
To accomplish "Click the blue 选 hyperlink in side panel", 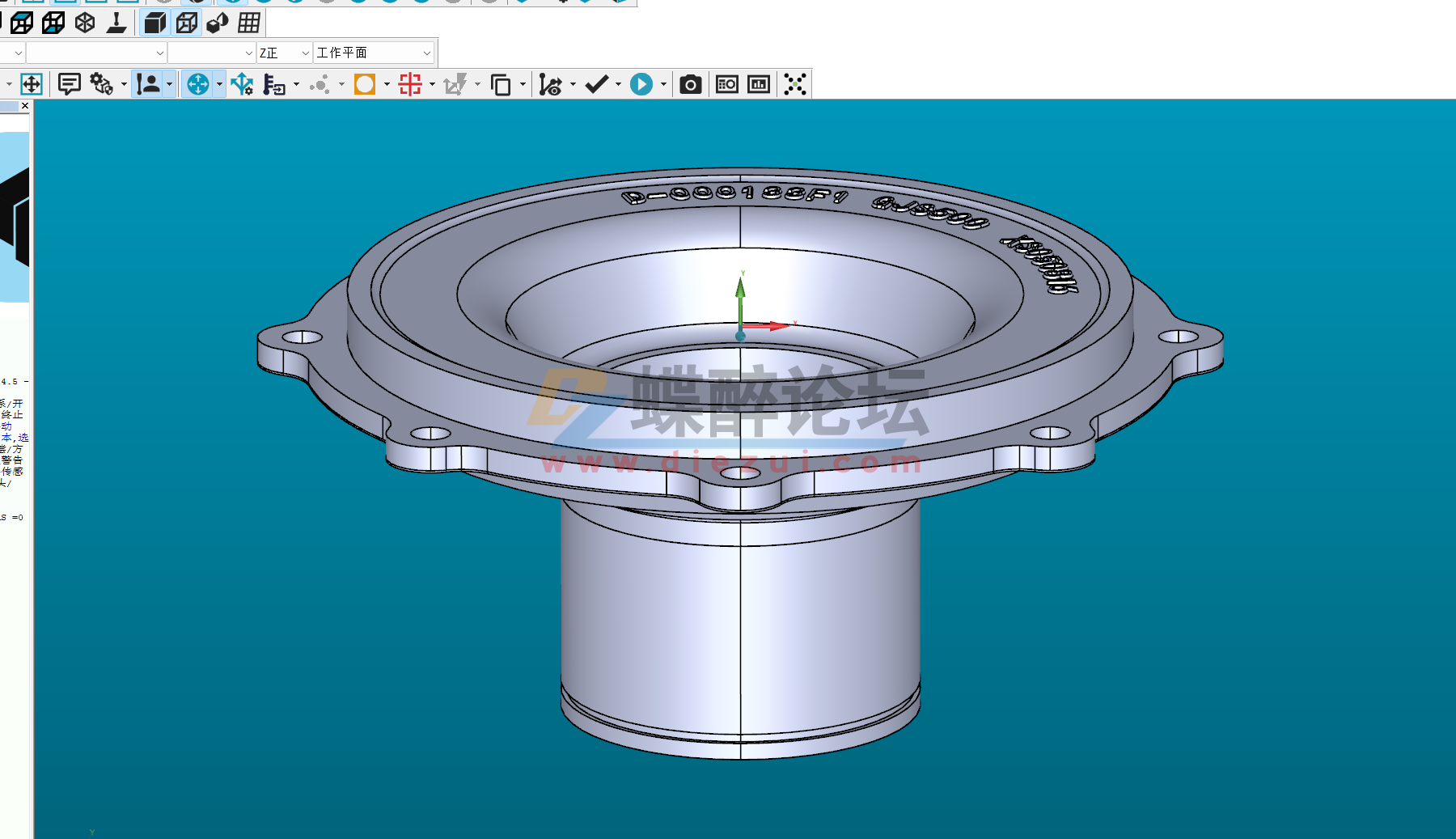I will tap(24, 437).
